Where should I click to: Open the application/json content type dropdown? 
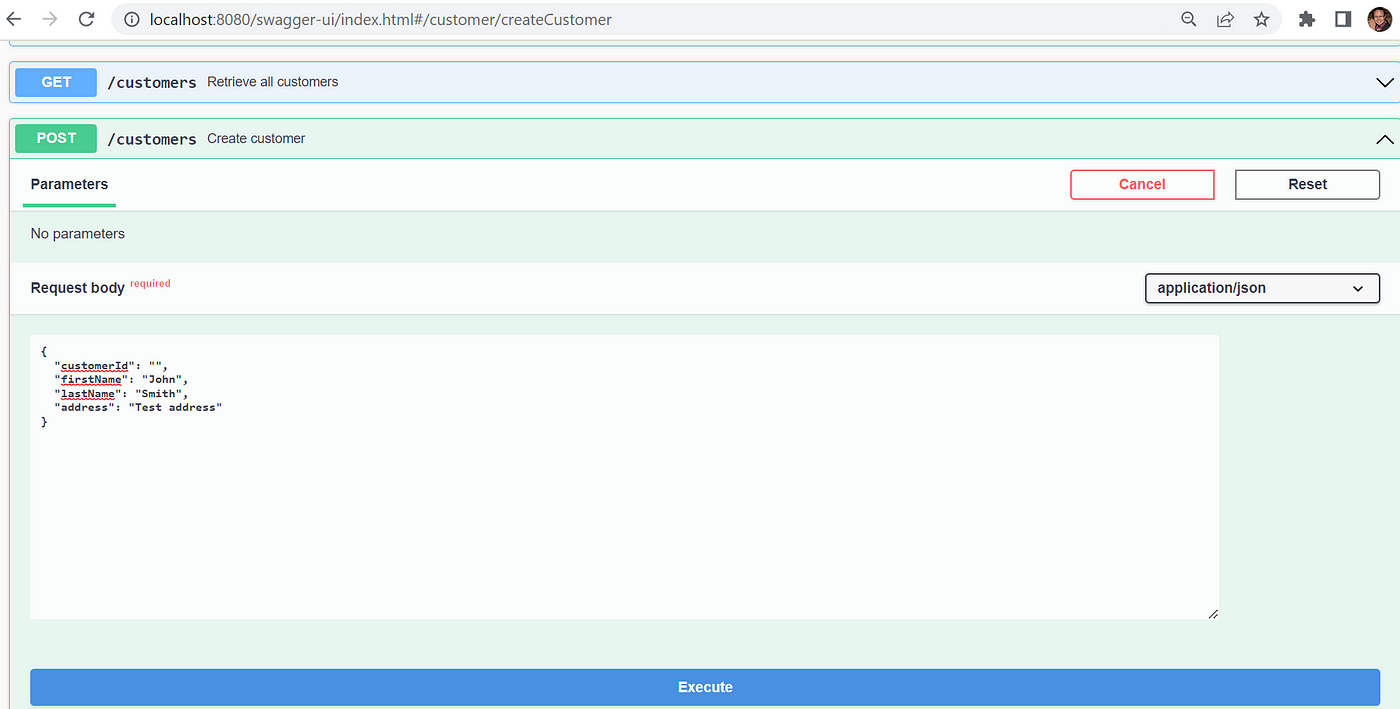click(x=1262, y=288)
